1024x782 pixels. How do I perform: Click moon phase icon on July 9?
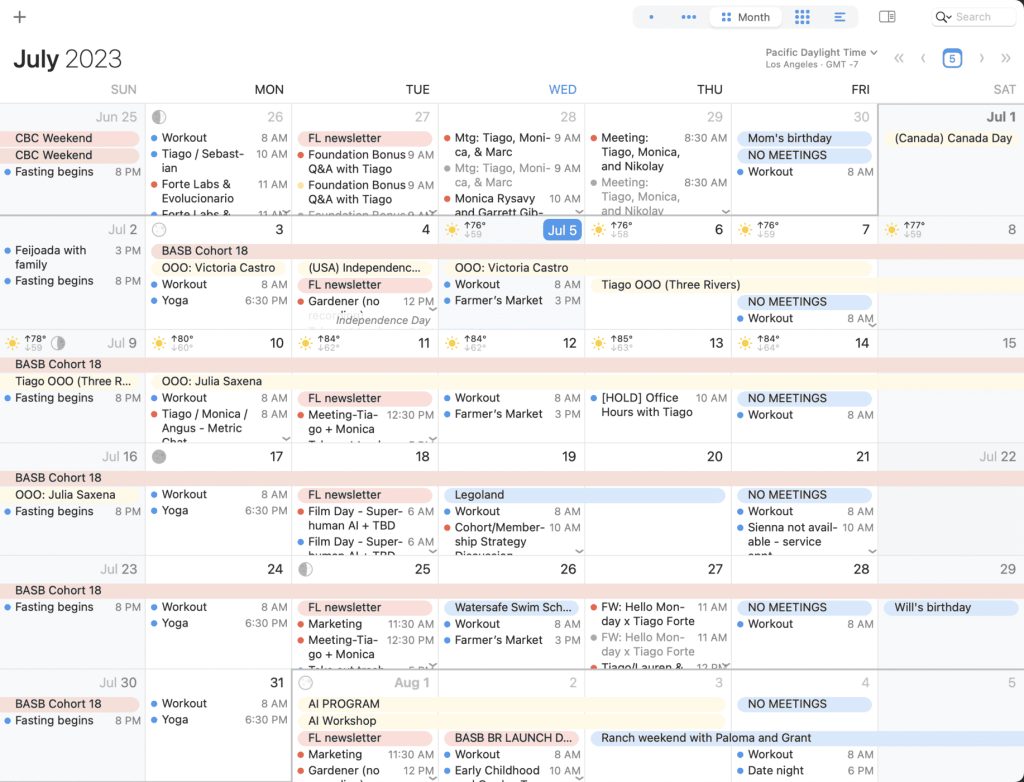pos(58,343)
